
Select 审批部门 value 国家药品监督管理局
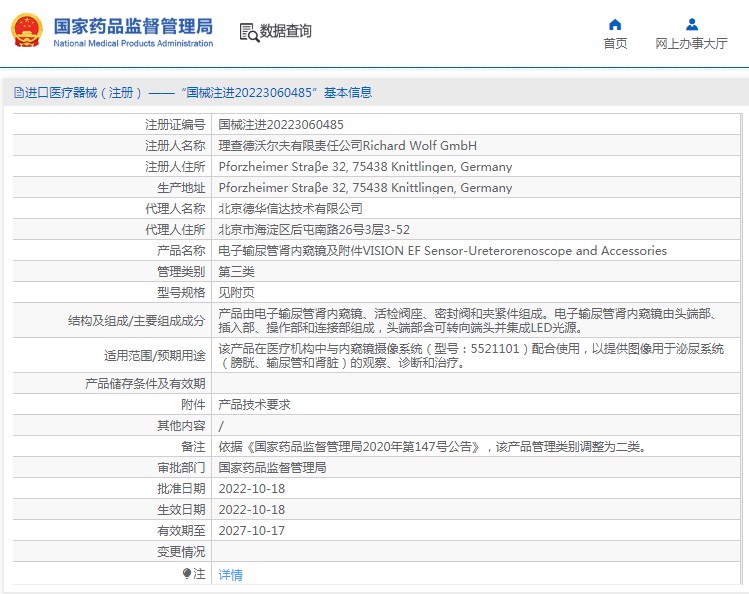272,467
